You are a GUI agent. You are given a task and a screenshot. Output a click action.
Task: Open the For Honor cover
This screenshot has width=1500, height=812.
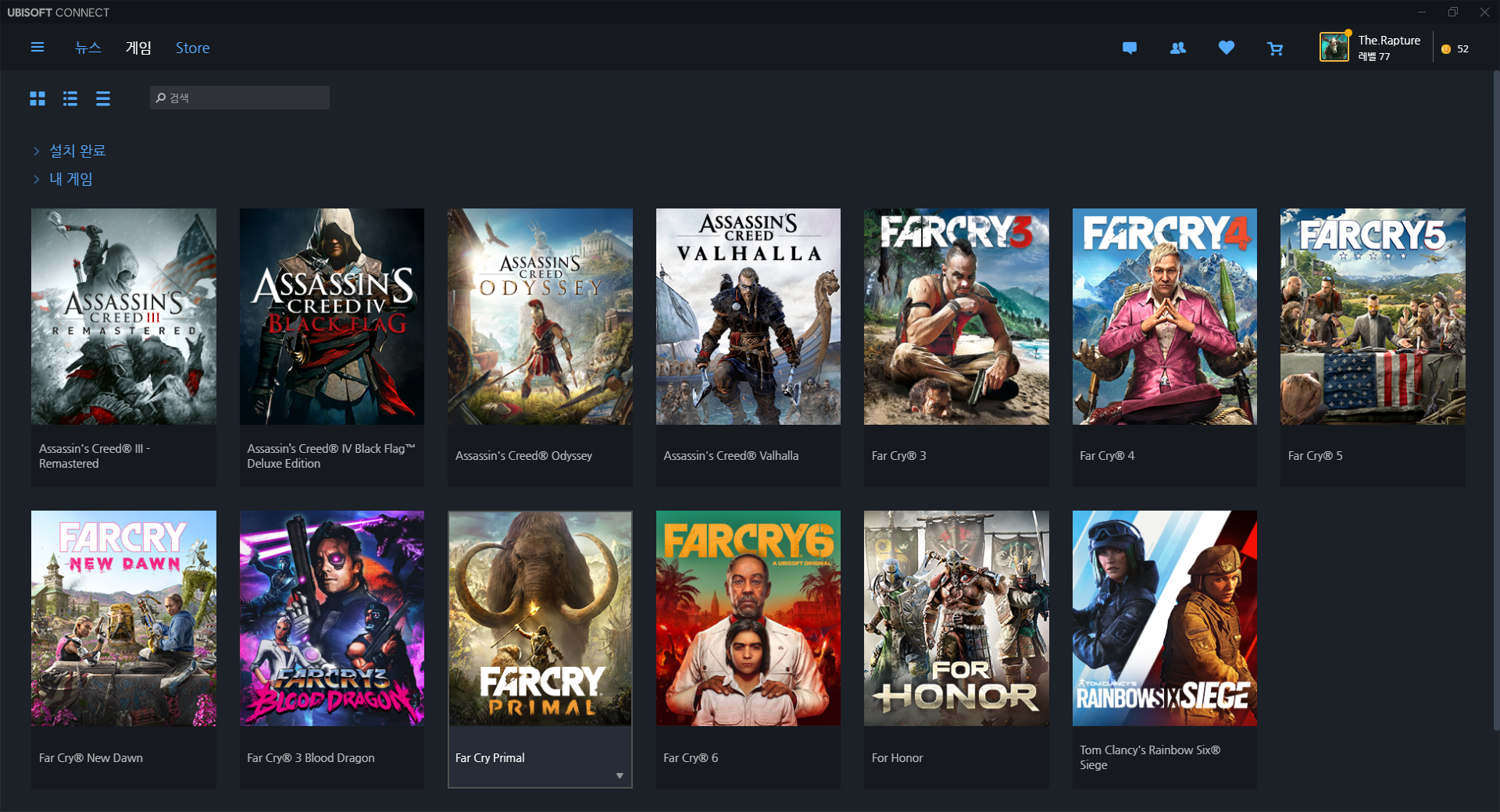pos(956,618)
